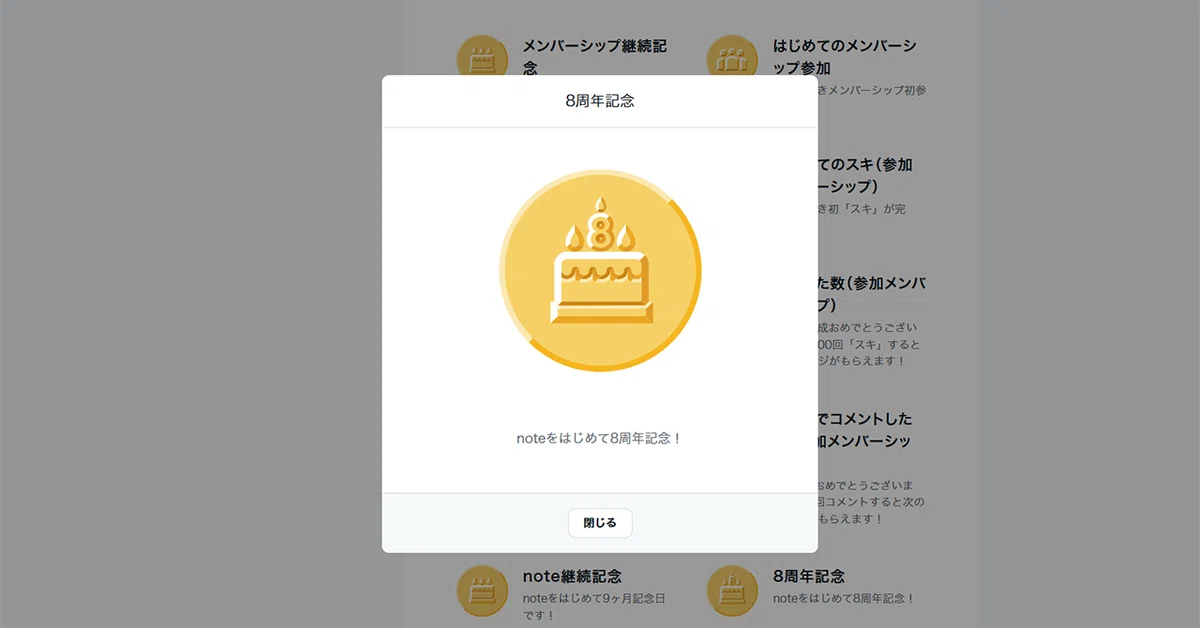This screenshot has height=628, width=1200.
Task: Click the large 8th anniversary cake badge
Action: (600, 270)
